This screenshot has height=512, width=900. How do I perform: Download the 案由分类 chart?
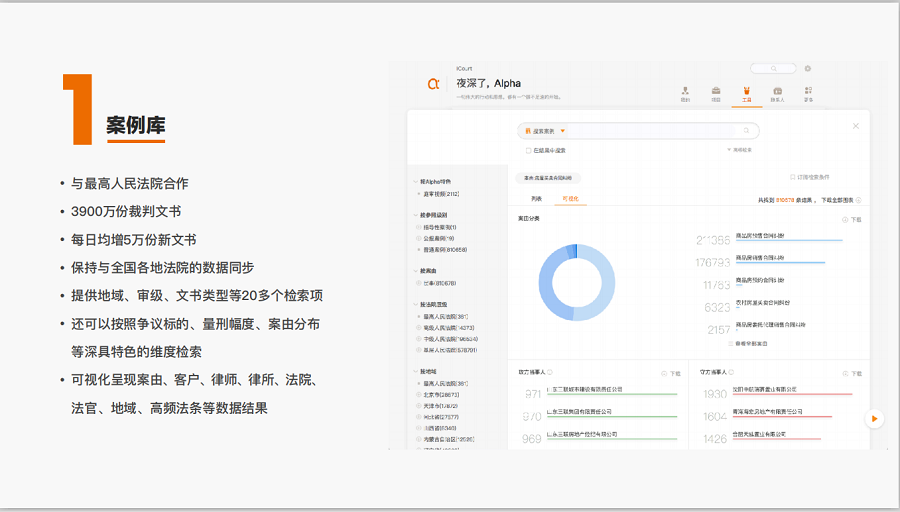pos(852,220)
